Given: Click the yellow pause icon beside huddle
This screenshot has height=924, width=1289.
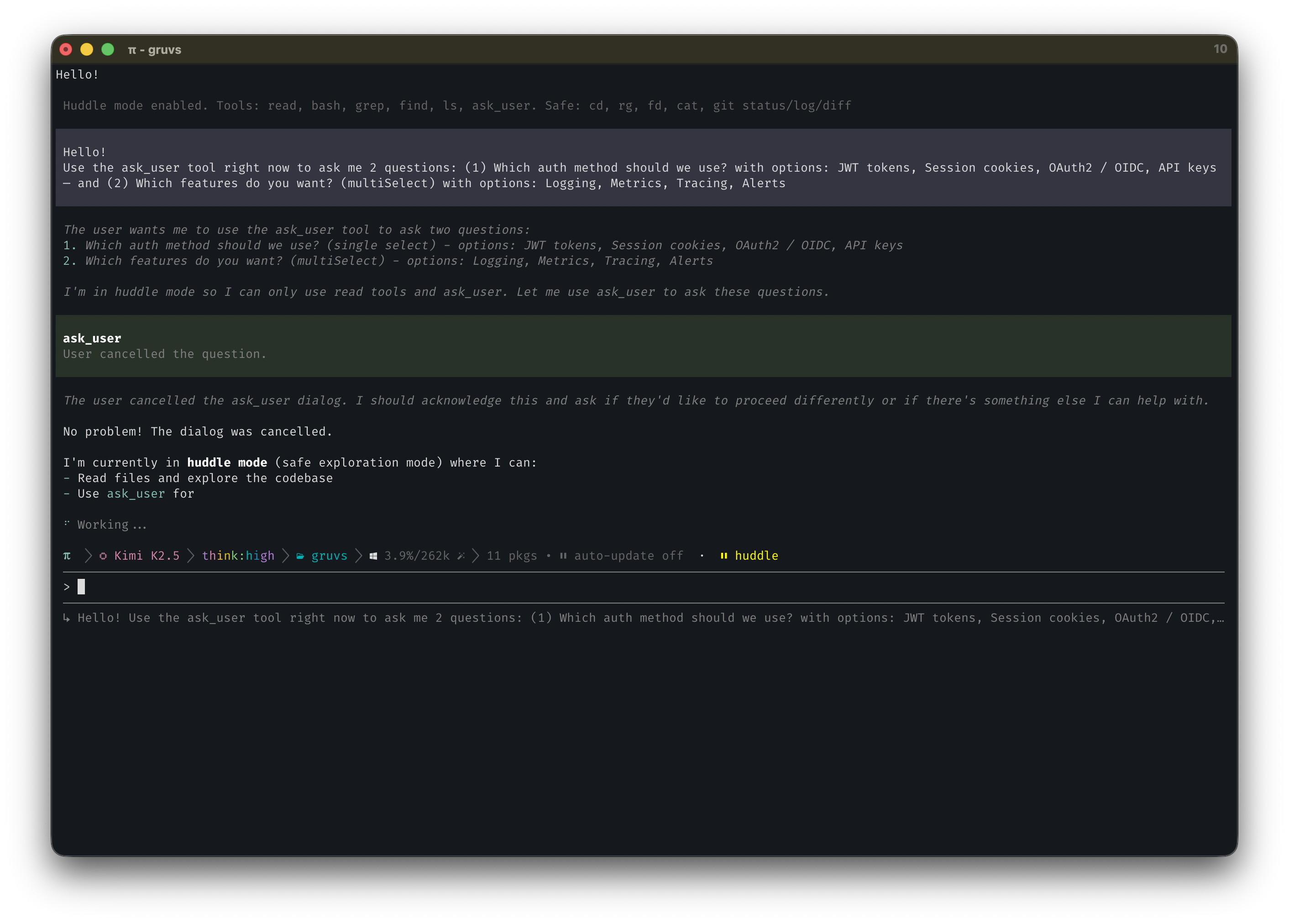Looking at the screenshot, I should [x=724, y=556].
